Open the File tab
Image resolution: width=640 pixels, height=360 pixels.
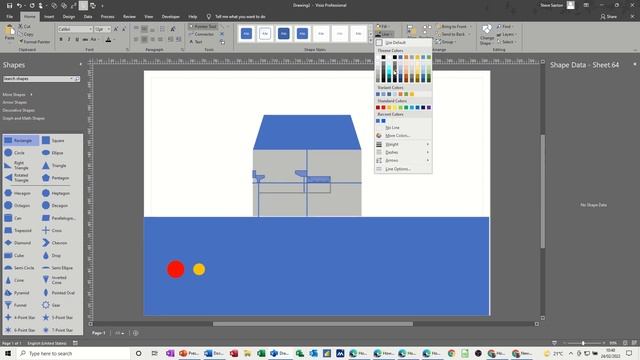[x=9, y=17]
